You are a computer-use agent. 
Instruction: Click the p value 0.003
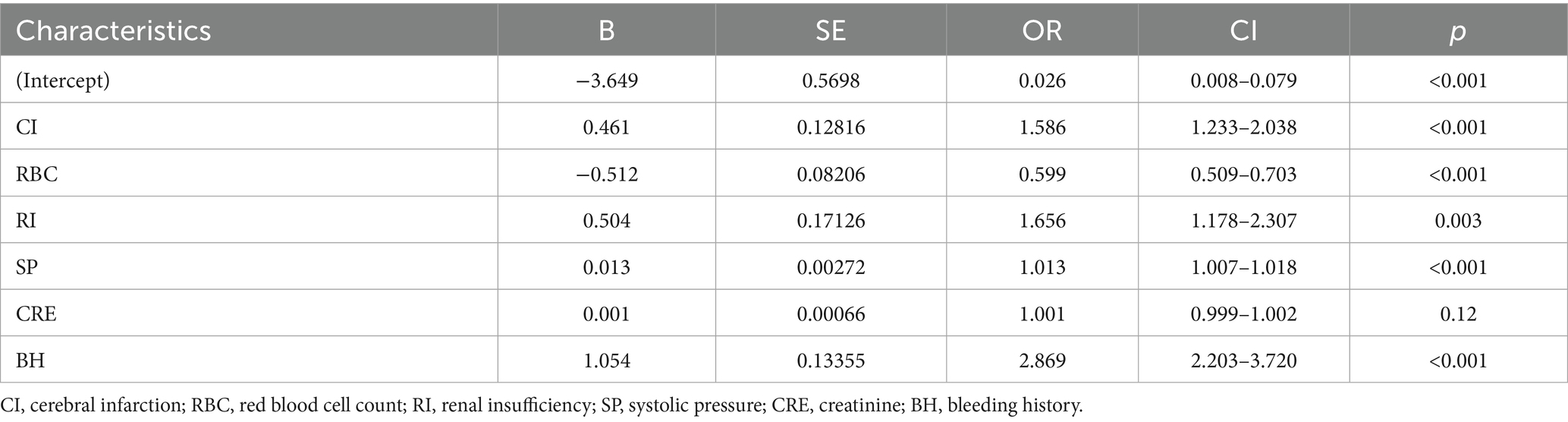click(1457, 221)
